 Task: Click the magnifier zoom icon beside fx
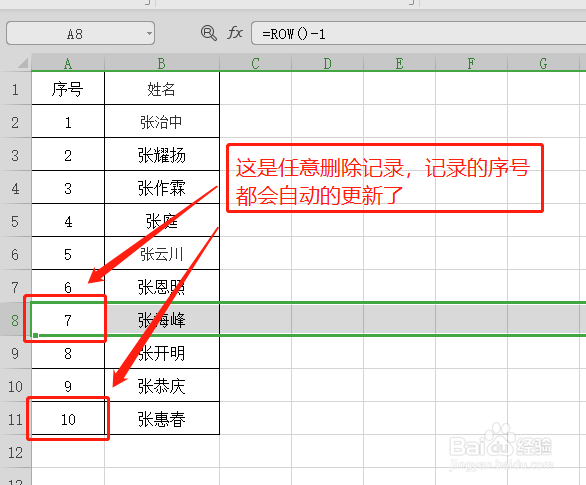[209, 33]
